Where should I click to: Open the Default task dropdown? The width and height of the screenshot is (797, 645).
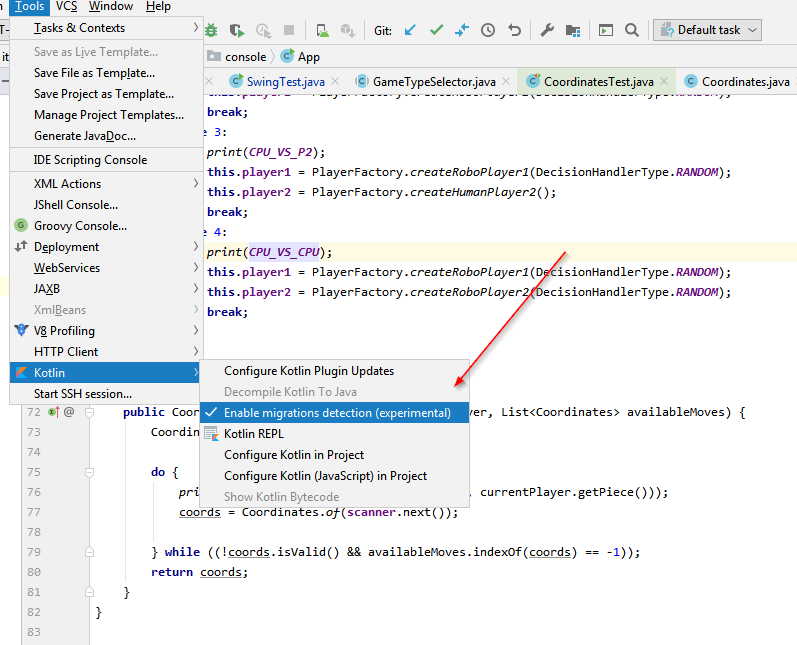707,30
